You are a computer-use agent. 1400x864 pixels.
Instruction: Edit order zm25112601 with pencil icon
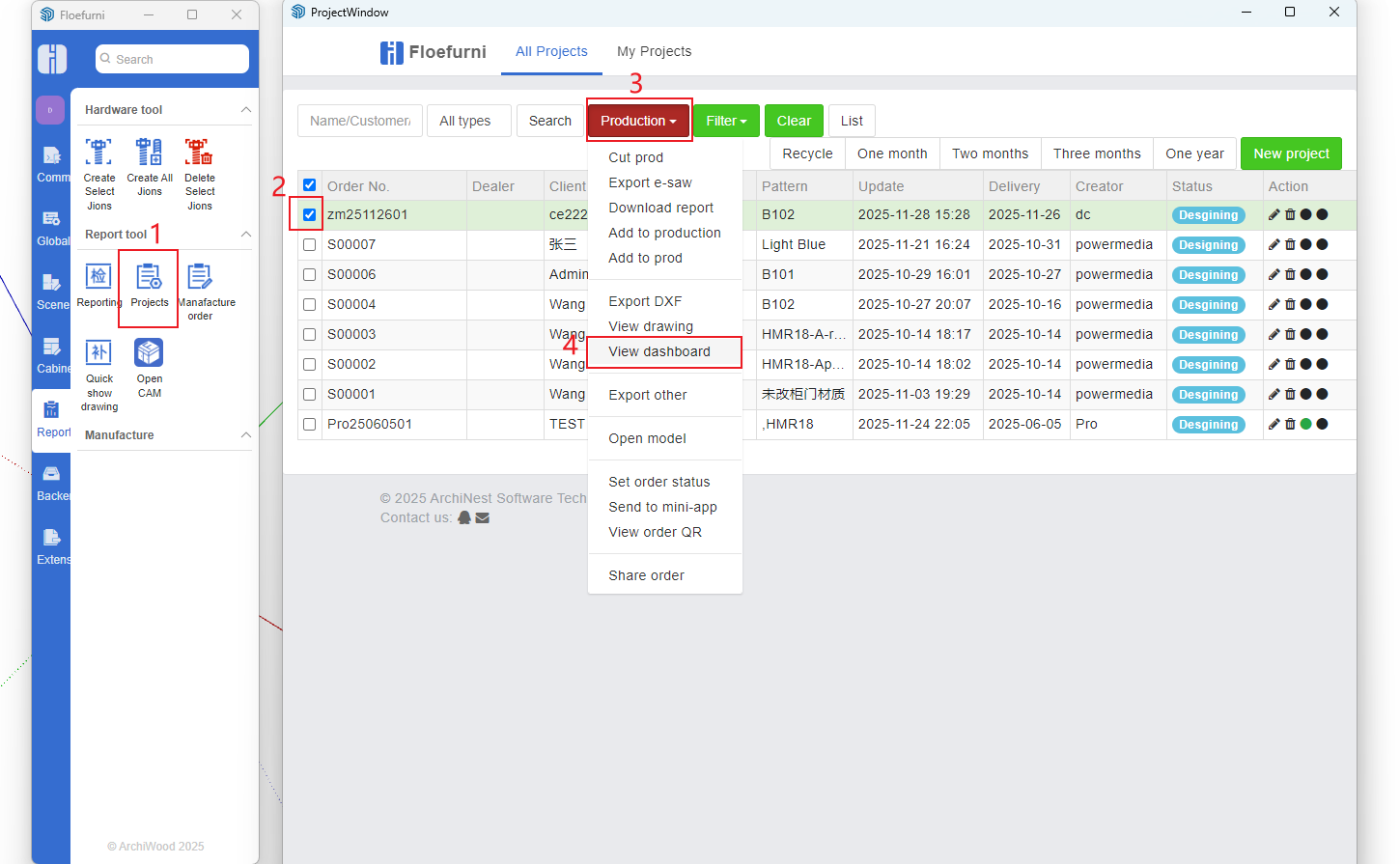pyautogui.click(x=1274, y=215)
